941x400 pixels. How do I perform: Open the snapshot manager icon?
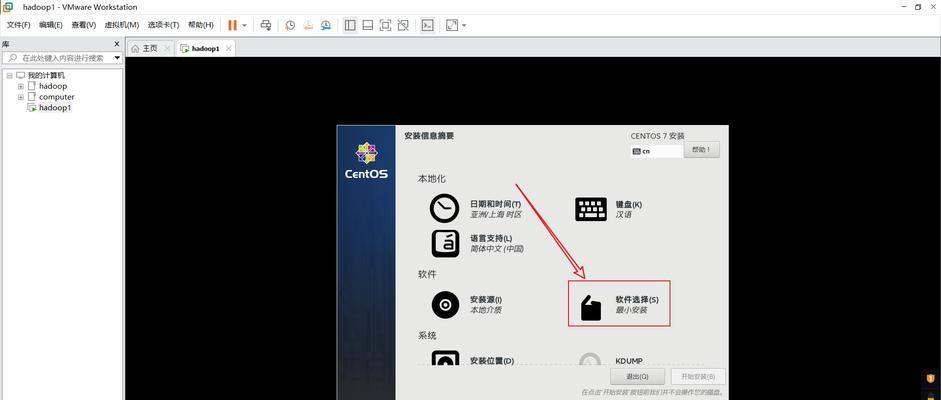325,25
